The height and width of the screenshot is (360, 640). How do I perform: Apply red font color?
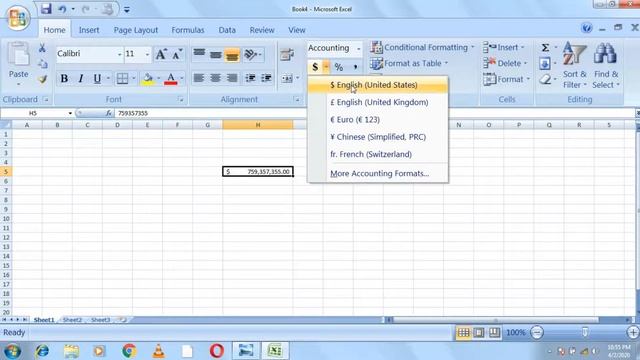click(x=171, y=78)
